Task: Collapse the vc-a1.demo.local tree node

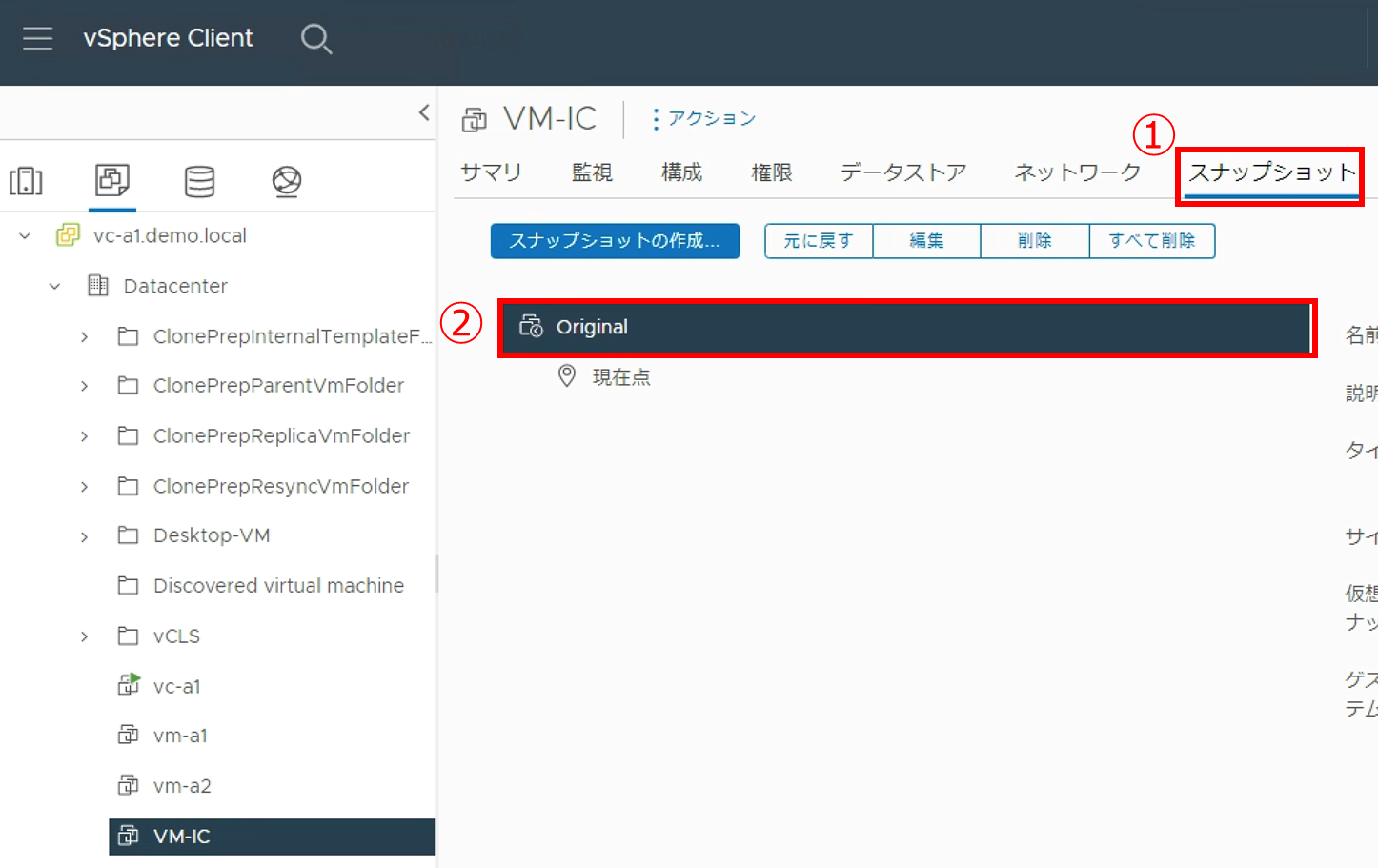Action: pos(26,235)
